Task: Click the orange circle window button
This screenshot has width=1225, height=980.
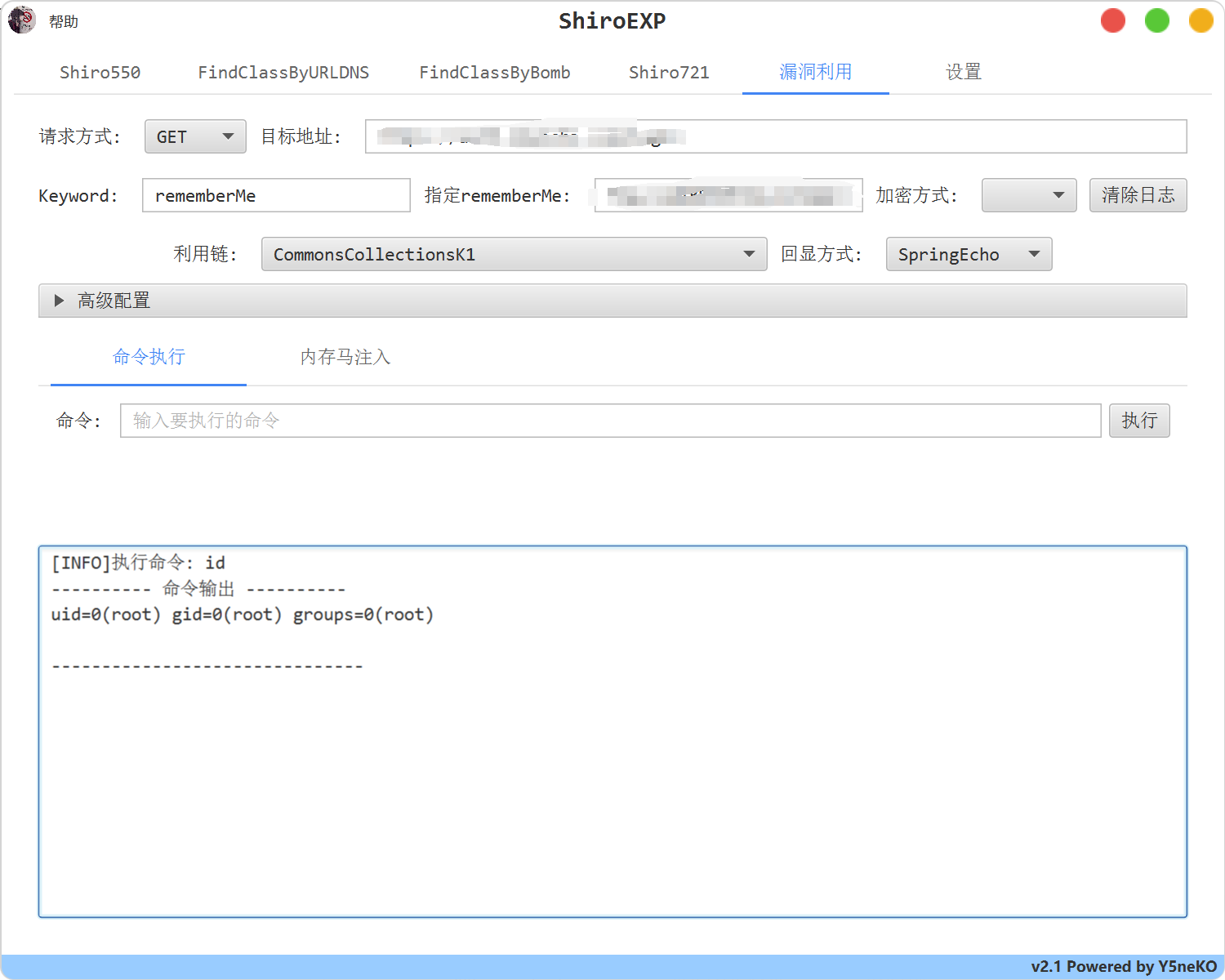Action: coord(1200,20)
